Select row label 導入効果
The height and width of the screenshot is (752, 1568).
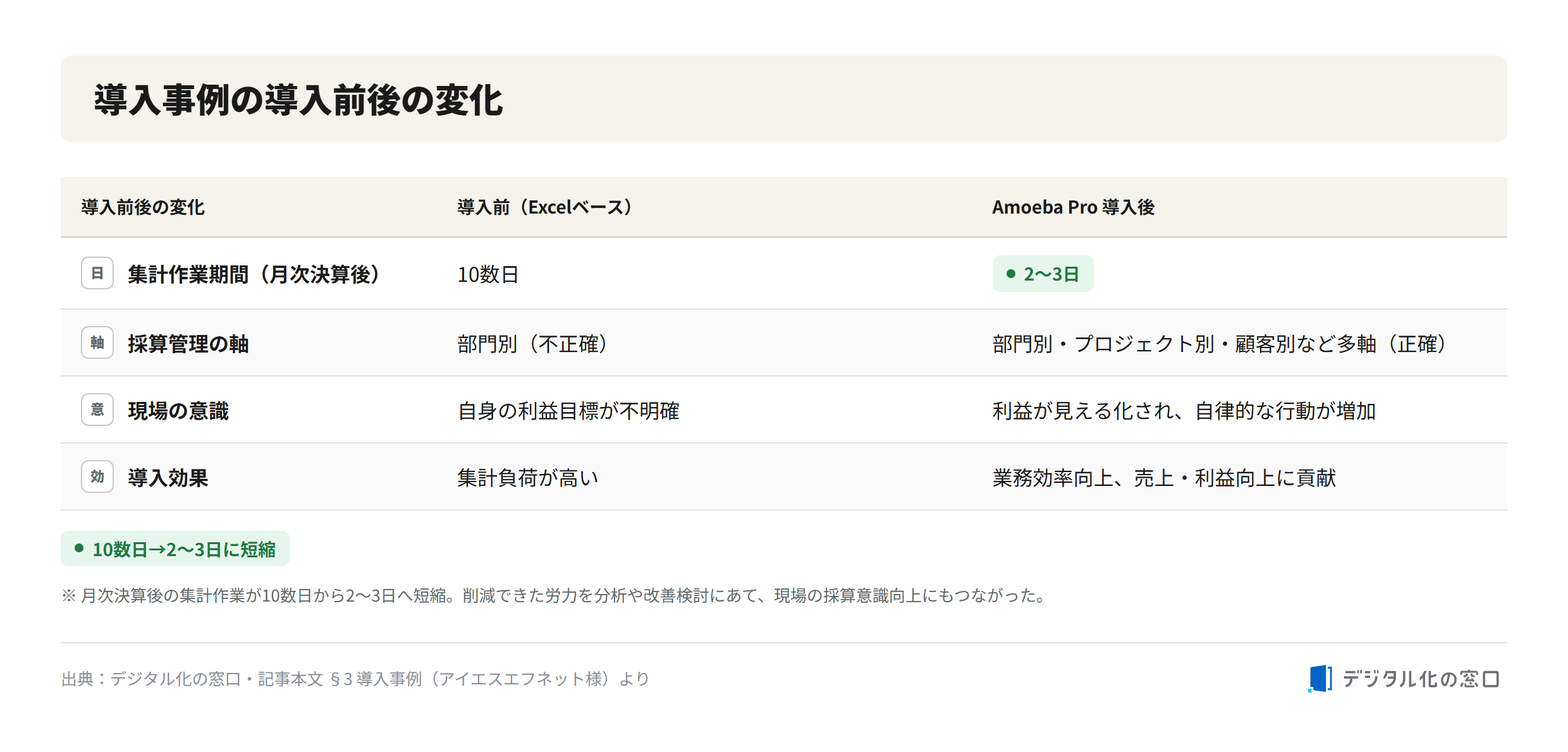(x=168, y=478)
